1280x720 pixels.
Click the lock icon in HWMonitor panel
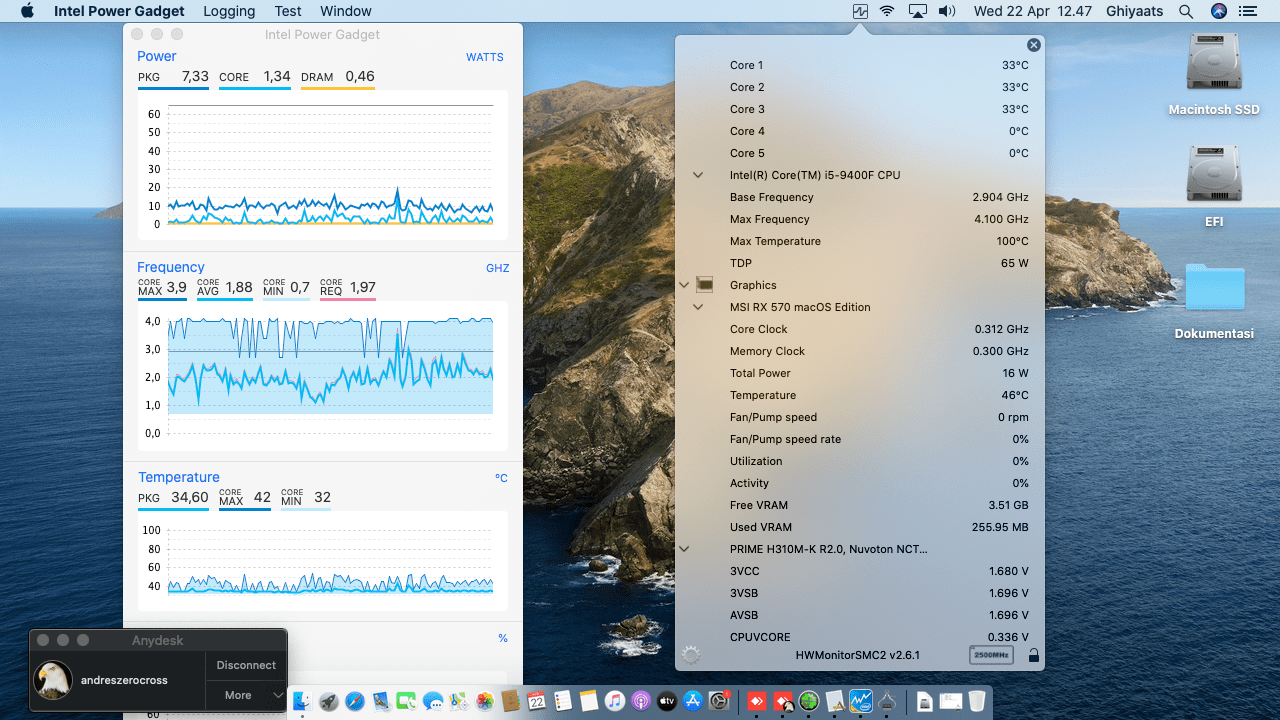(1033, 656)
